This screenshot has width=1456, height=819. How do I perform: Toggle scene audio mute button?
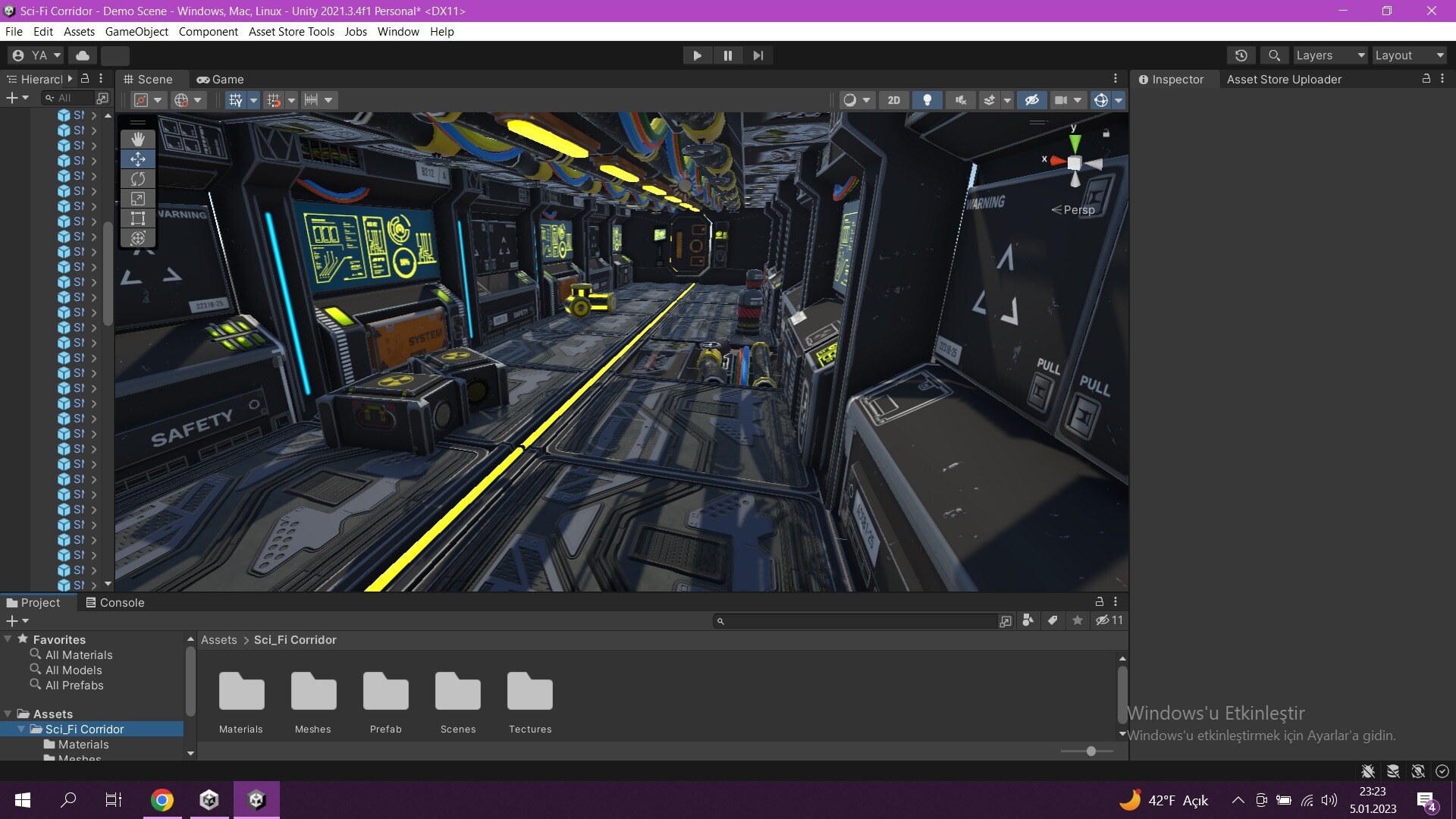click(960, 100)
